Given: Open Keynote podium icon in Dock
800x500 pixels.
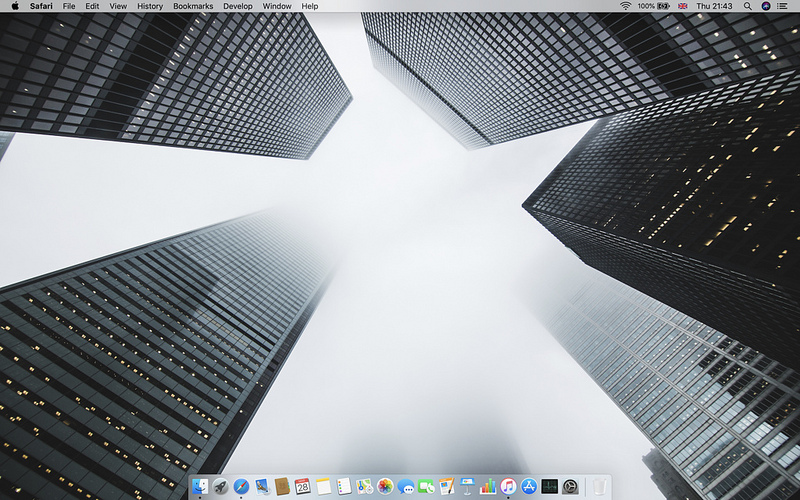Looking at the screenshot, I should coord(467,486).
